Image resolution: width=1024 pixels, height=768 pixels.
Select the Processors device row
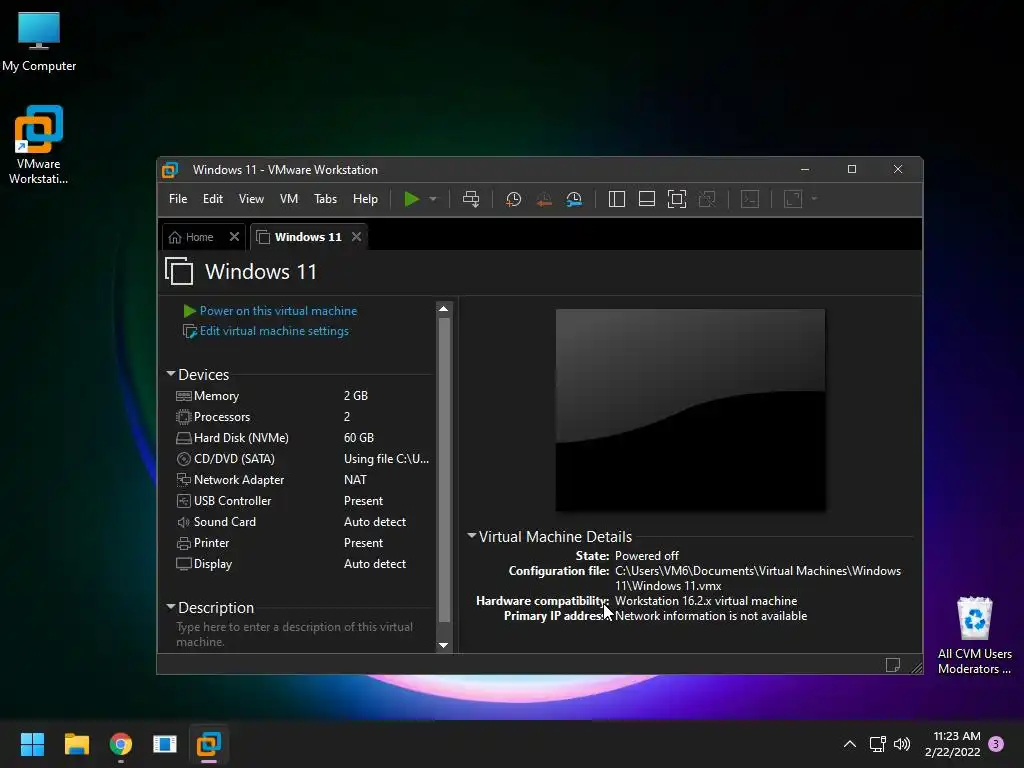tap(302, 417)
